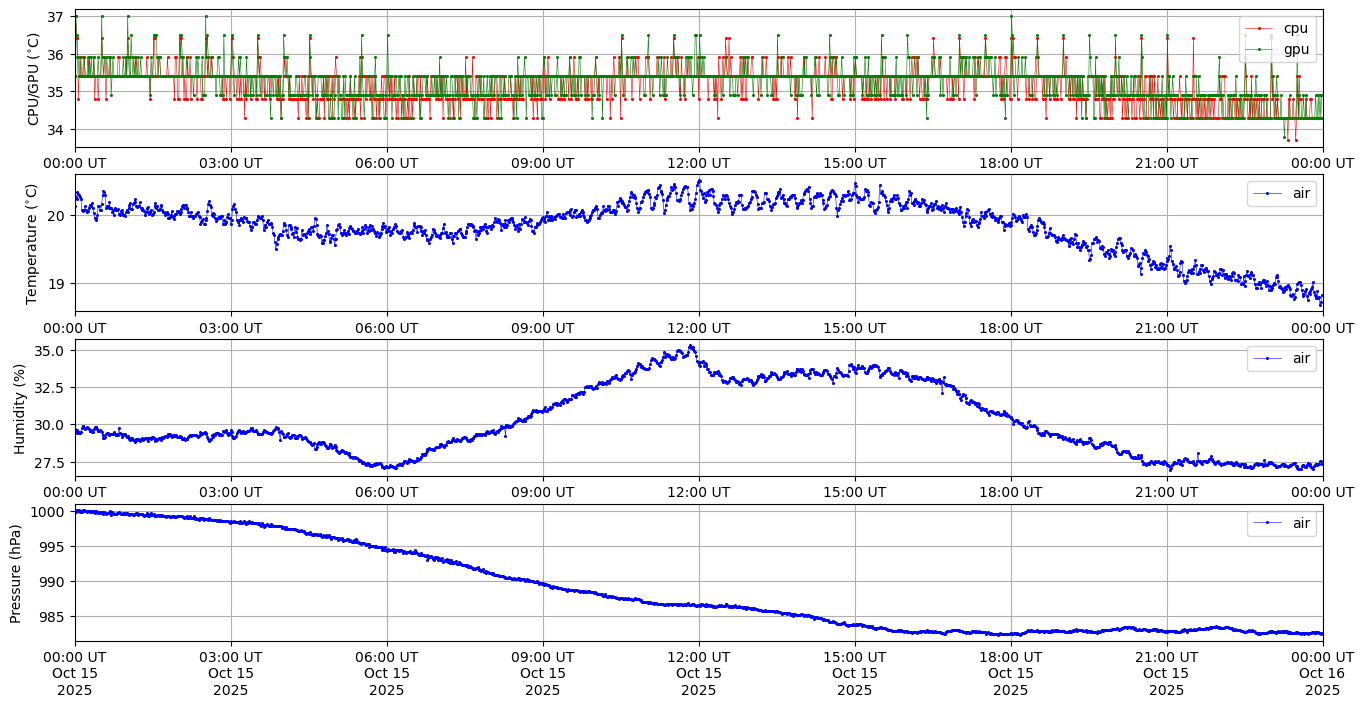Image resolution: width=1364 pixels, height=707 pixels.
Task: Click the red cpu line marker in legend
Action: tap(1259, 29)
